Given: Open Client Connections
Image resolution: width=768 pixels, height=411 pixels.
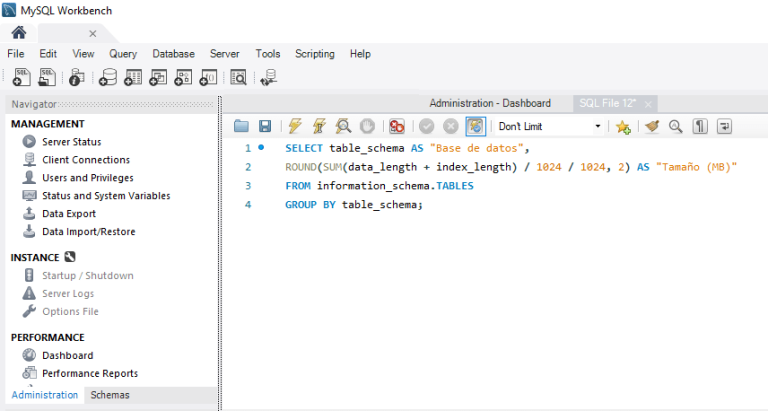Looking at the screenshot, I should point(86,160).
